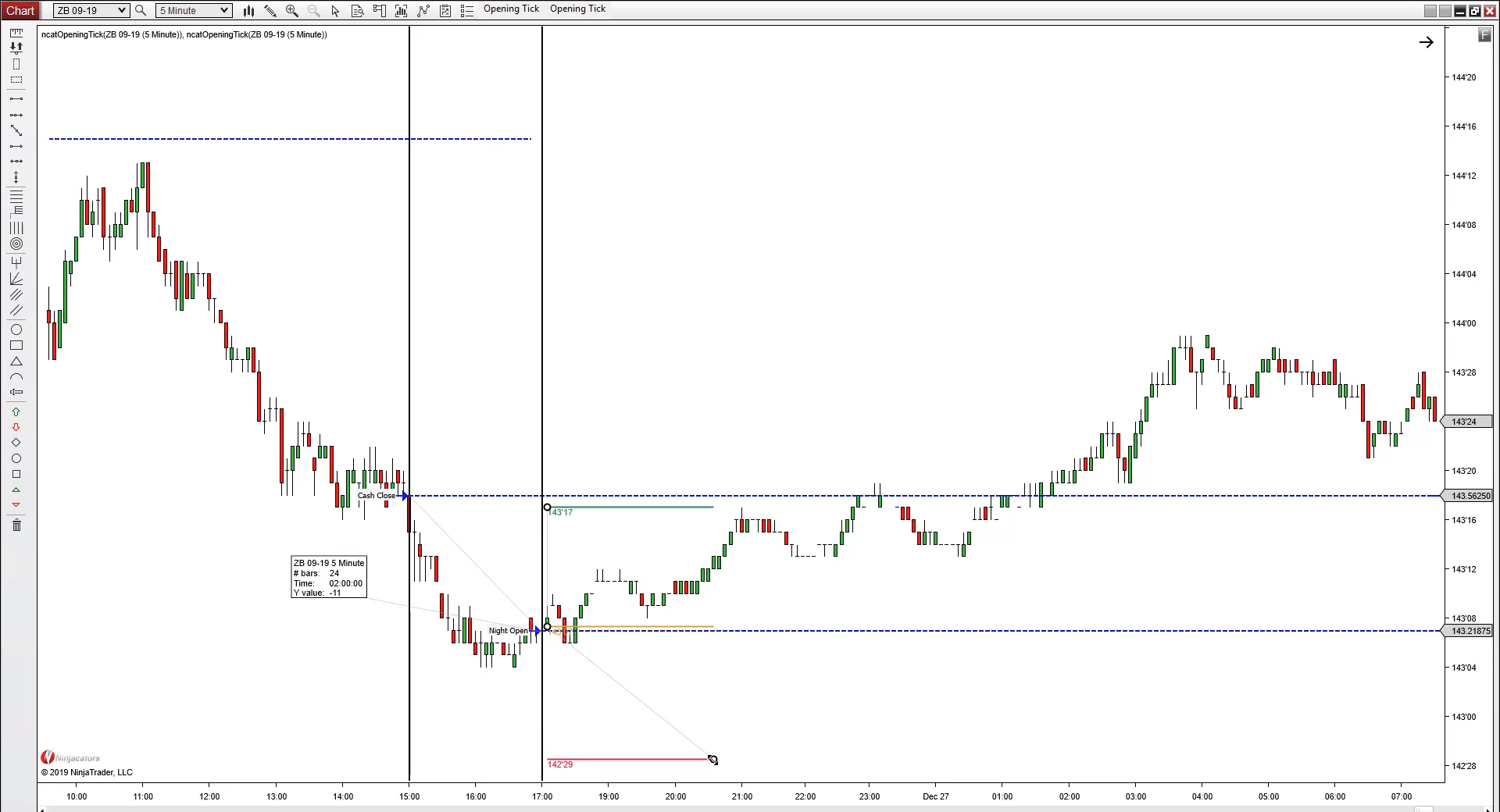The width and height of the screenshot is (1500, 812).
Task: Select the Ruler drawing tool
Action: pyautogui.click(x=16, y=32)
